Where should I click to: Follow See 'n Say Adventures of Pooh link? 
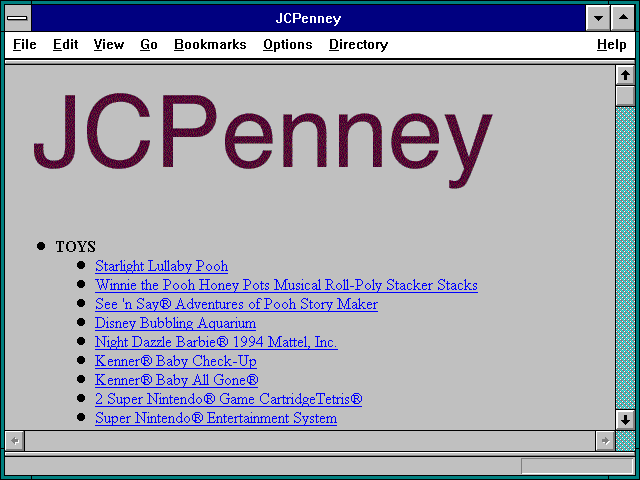236,304
